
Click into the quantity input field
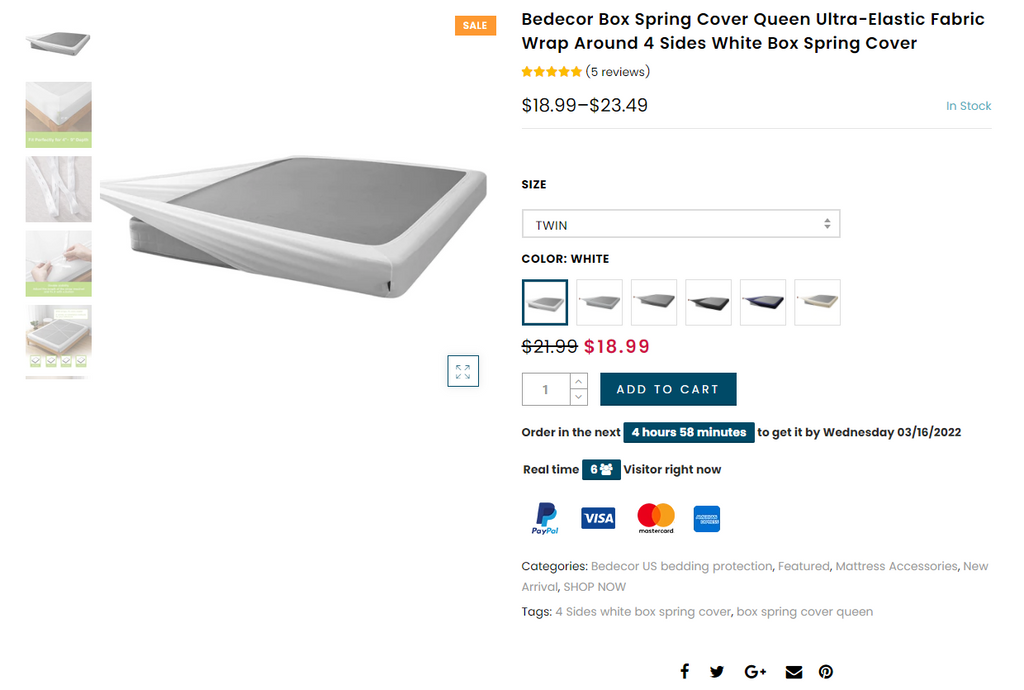click(546, 389)
